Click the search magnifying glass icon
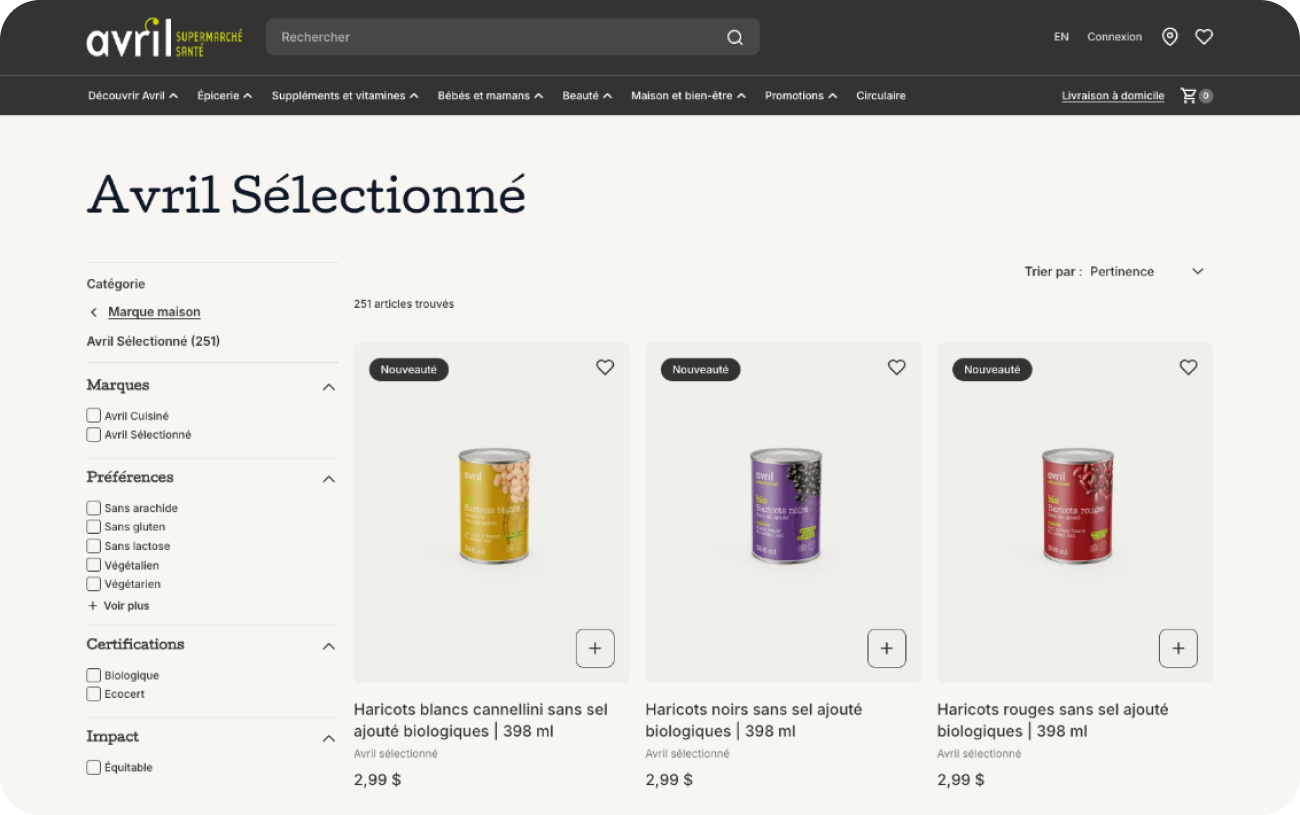This screenshot has width=1300, height=815. click(734, 38)
